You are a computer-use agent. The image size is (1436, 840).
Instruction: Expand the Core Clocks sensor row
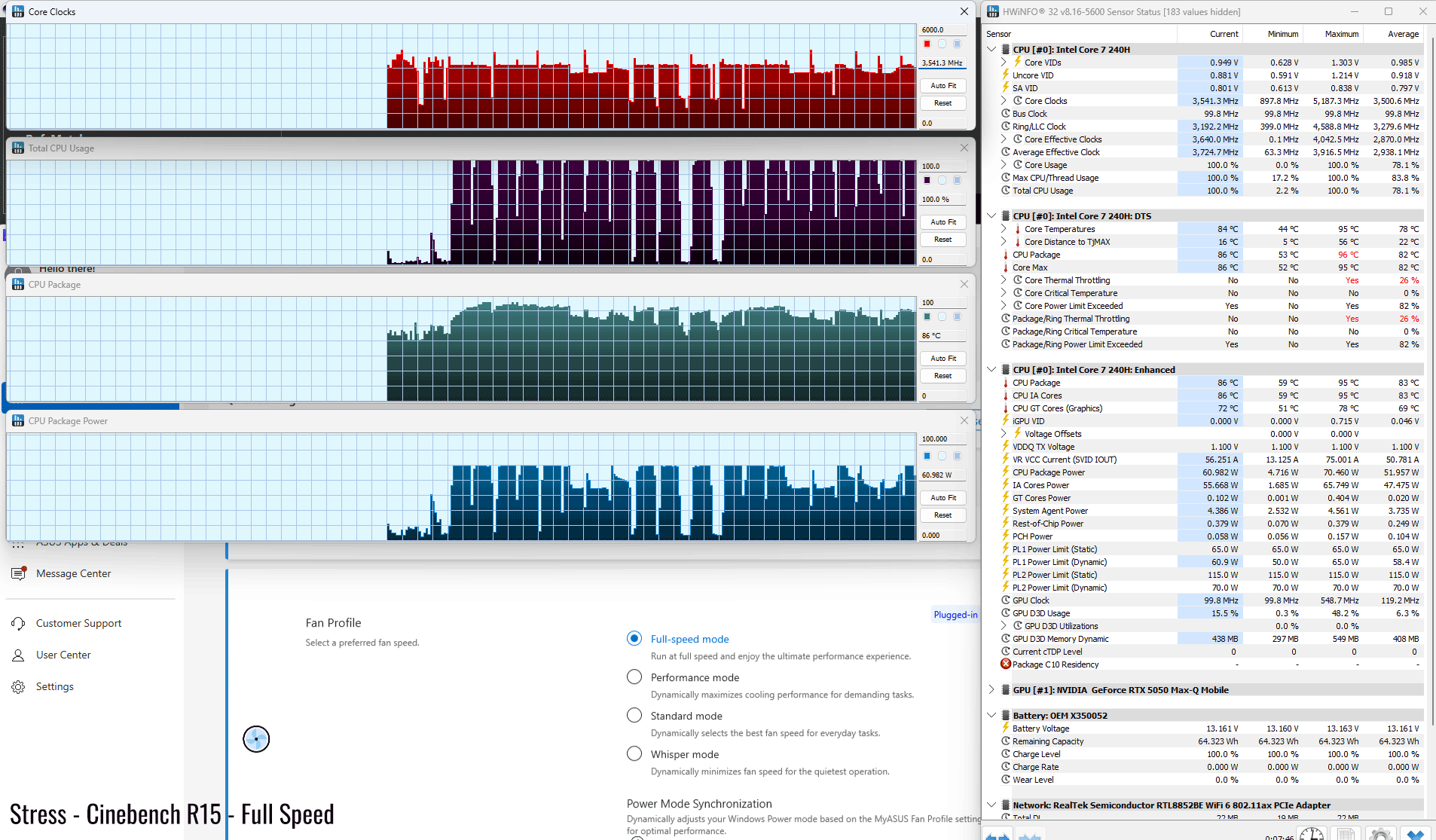tap(1004, 101)
